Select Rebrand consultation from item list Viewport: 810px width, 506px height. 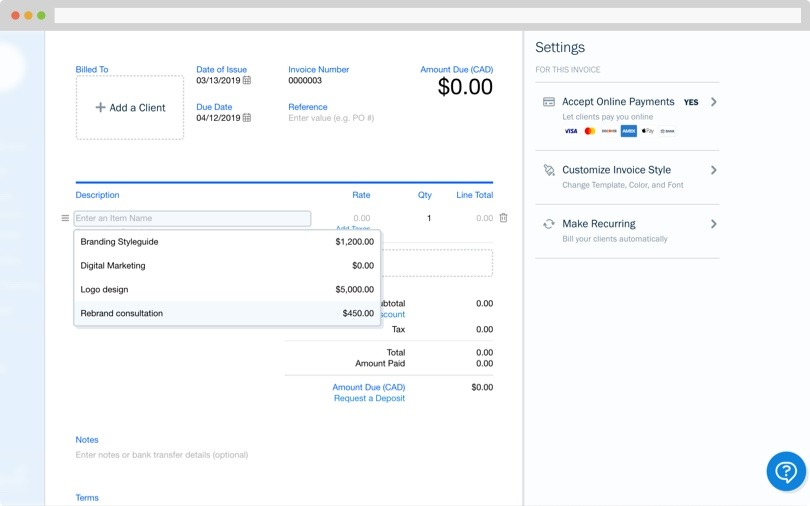coord(227,313)
